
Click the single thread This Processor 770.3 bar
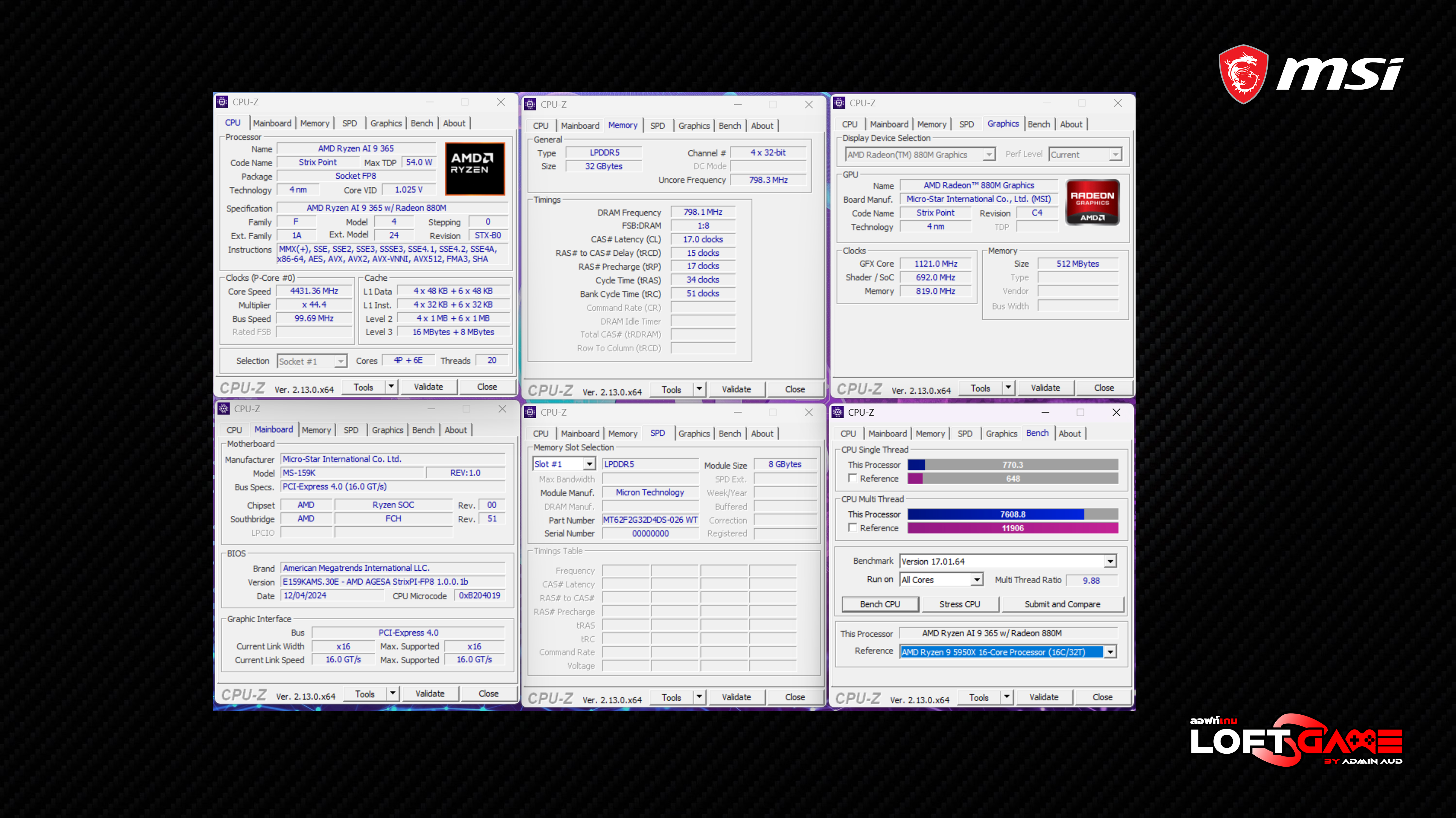pos(1013,465)
